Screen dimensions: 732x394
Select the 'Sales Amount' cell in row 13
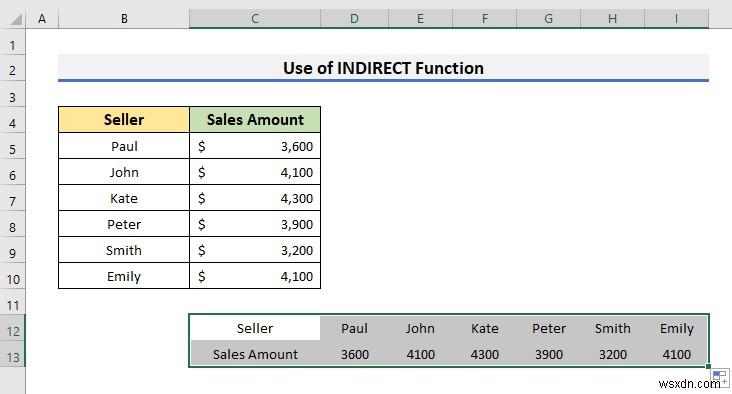tap(255, 354)
